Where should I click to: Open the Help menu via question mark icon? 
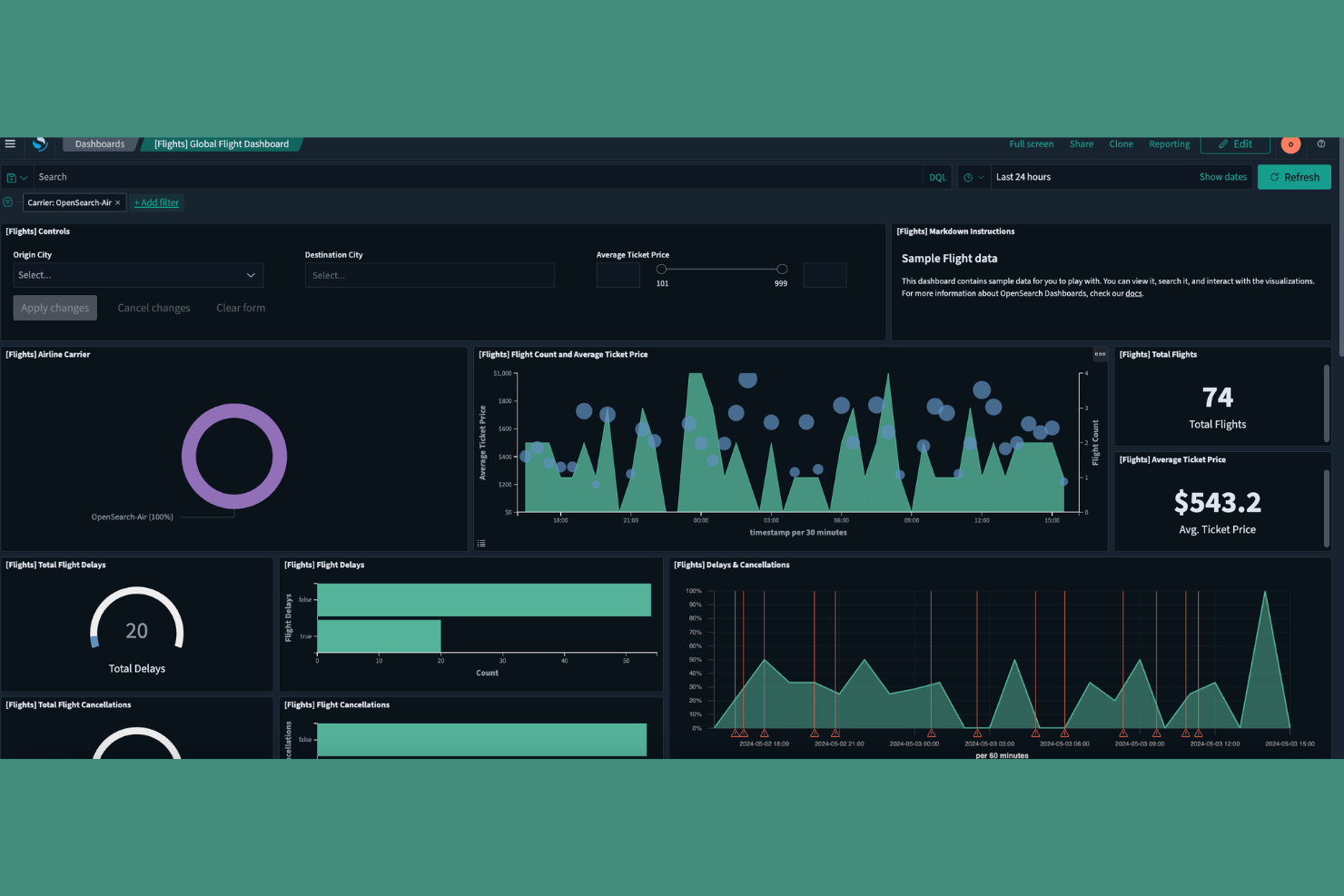[1321, 143]
